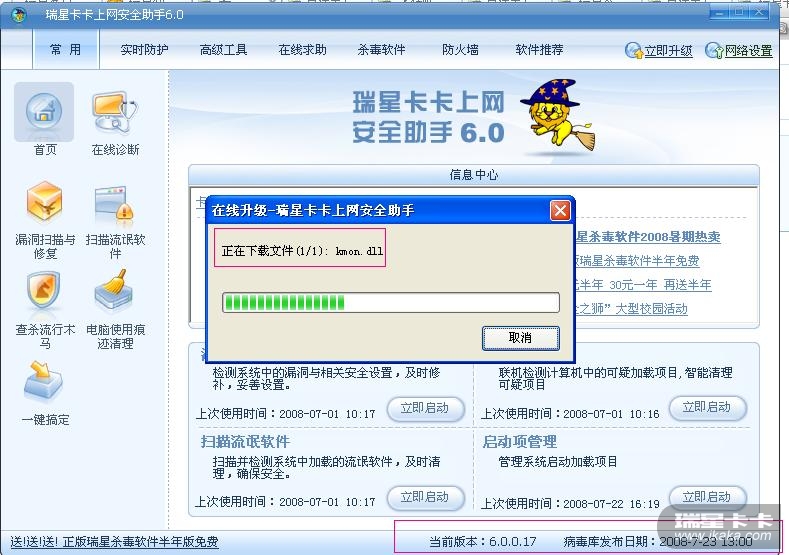Open the 正版瑞星杀毒软件半年版免费 footer link

[x=114, y=542]
